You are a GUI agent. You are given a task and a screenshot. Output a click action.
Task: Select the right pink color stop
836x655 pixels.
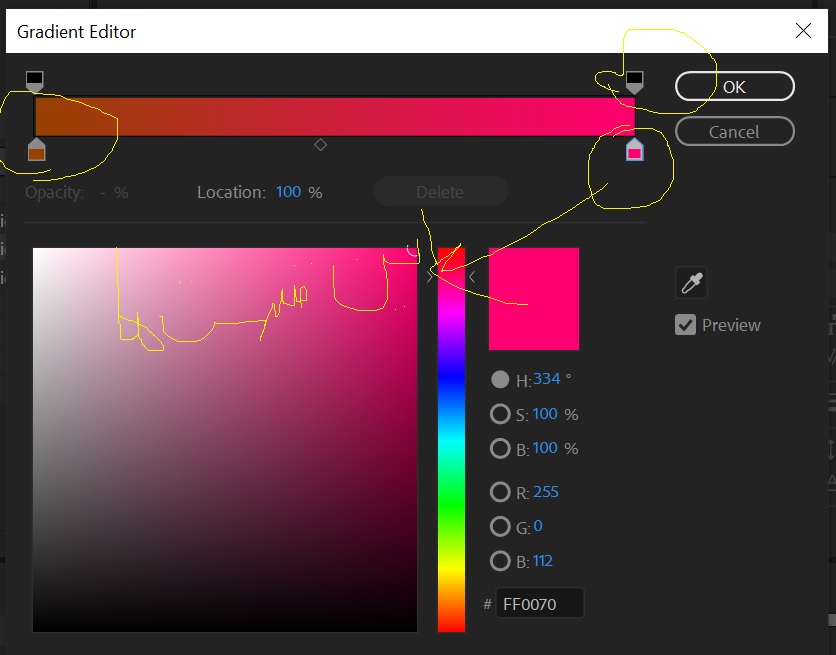(x=634, y=151)
